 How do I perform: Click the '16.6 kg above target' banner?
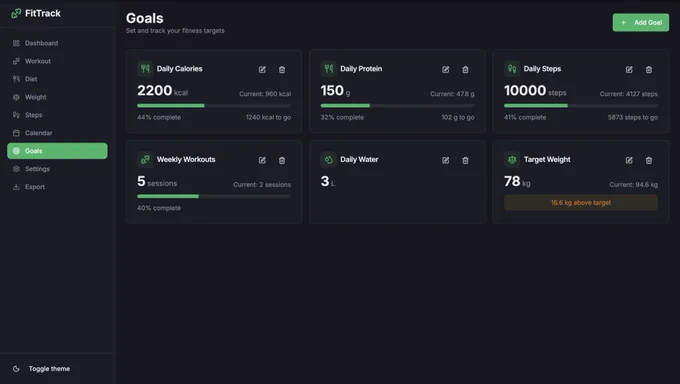pos(581,203)
